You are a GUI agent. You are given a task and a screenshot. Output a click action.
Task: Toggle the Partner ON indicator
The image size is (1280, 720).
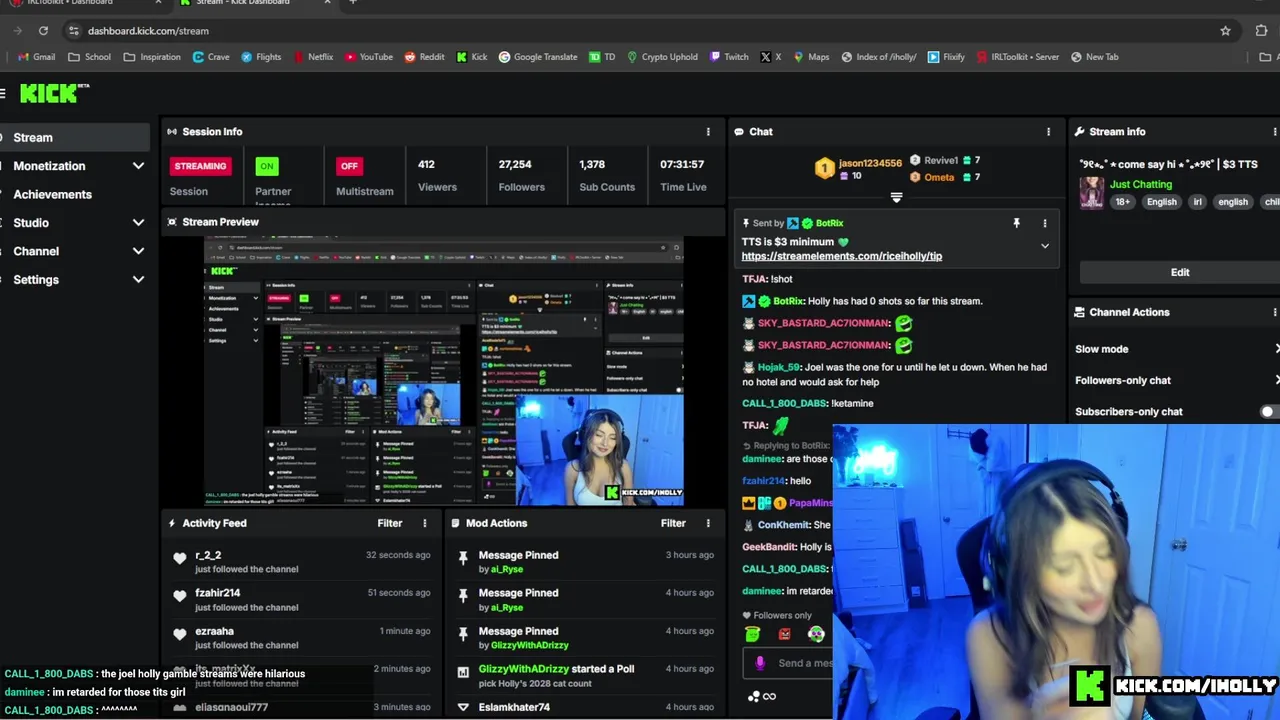(x=266, y=166)
